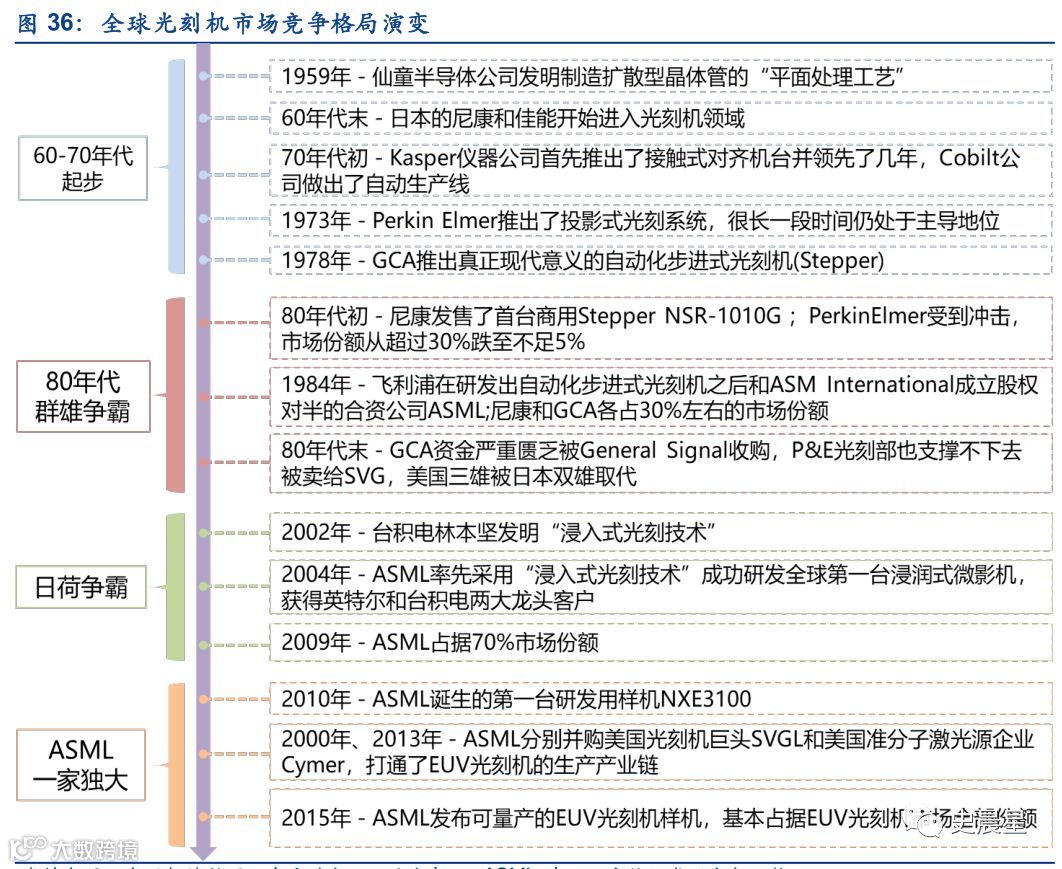Click the 60年代末 尼康和佳能 entry
This screenshot has width=1062, height=869.
pos(661,118)
